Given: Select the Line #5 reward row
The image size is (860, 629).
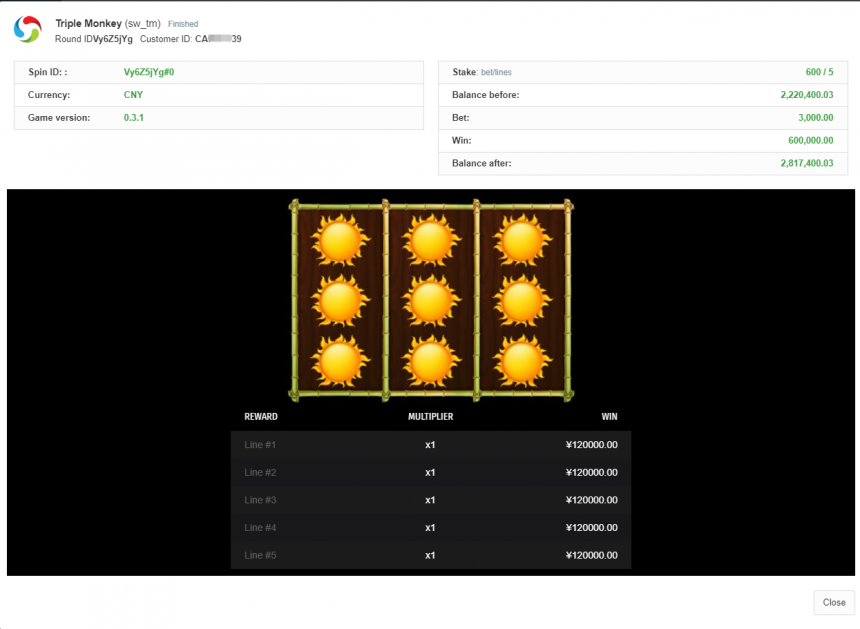Looking at the screenshot, I should 430,555.
